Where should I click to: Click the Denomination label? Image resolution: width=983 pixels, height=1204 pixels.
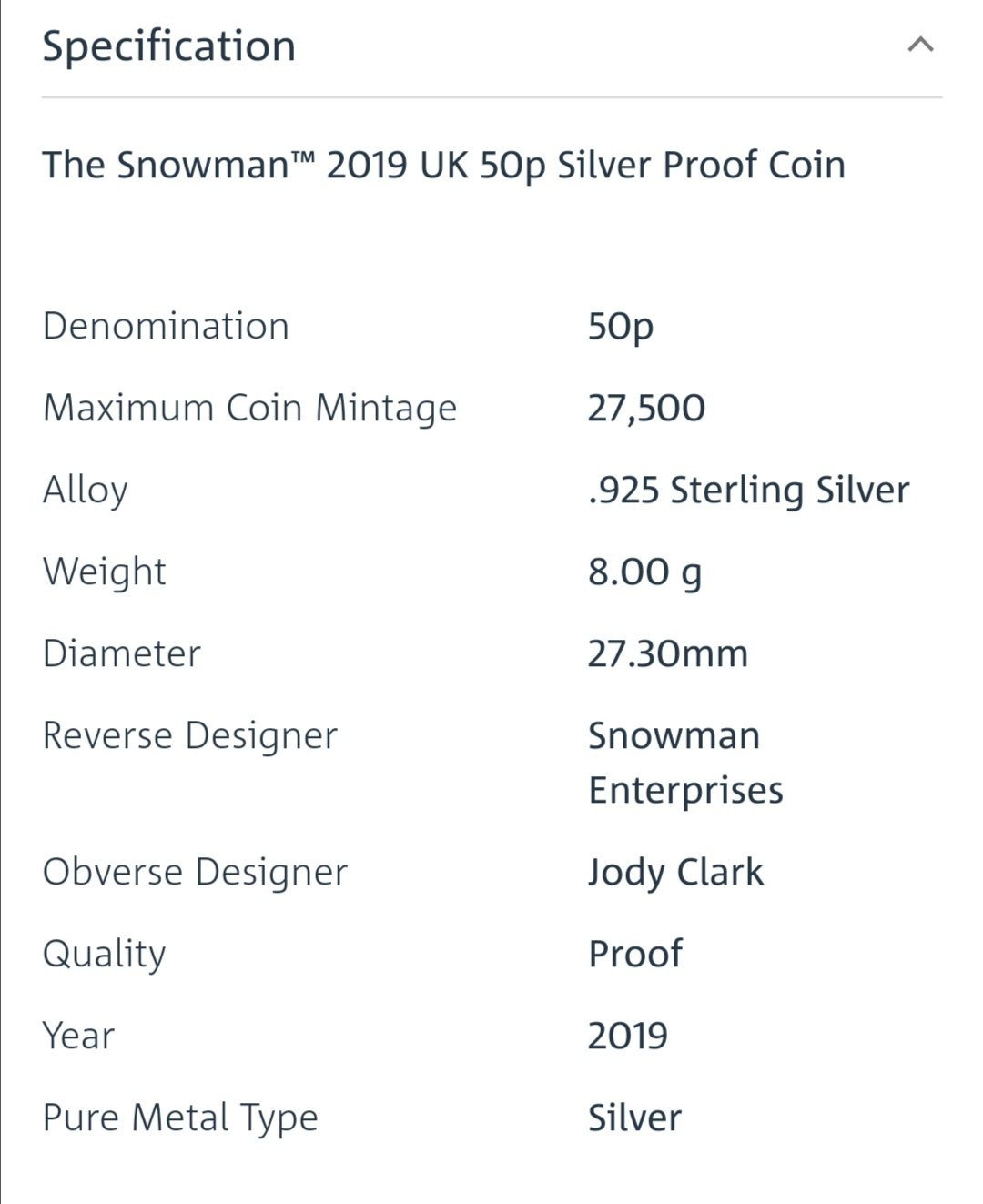click(166, 327)
